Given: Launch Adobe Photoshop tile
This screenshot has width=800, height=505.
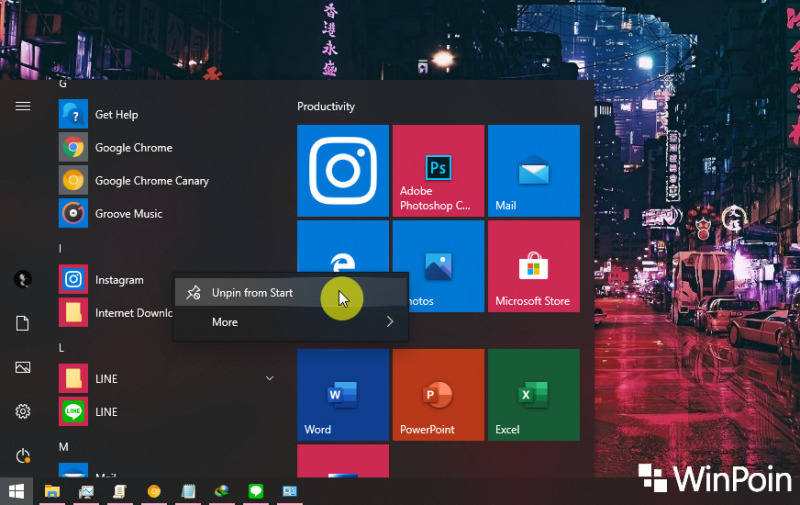Looking at the screenshot, I should click(438, 170).
